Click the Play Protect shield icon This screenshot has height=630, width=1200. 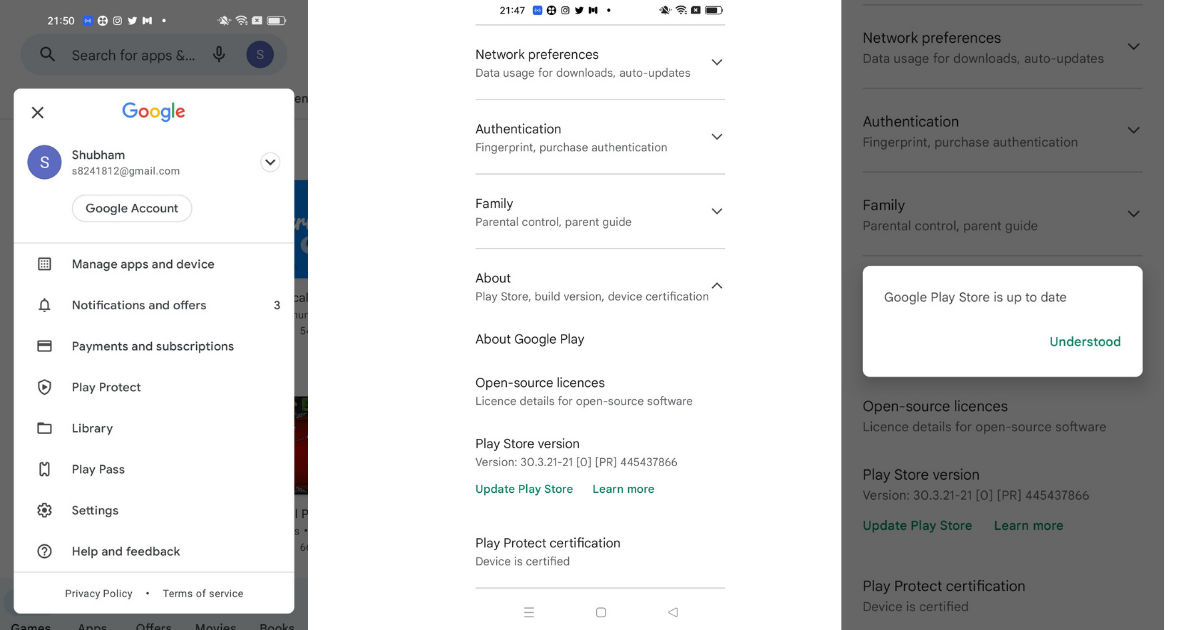[x=44, y=387]
